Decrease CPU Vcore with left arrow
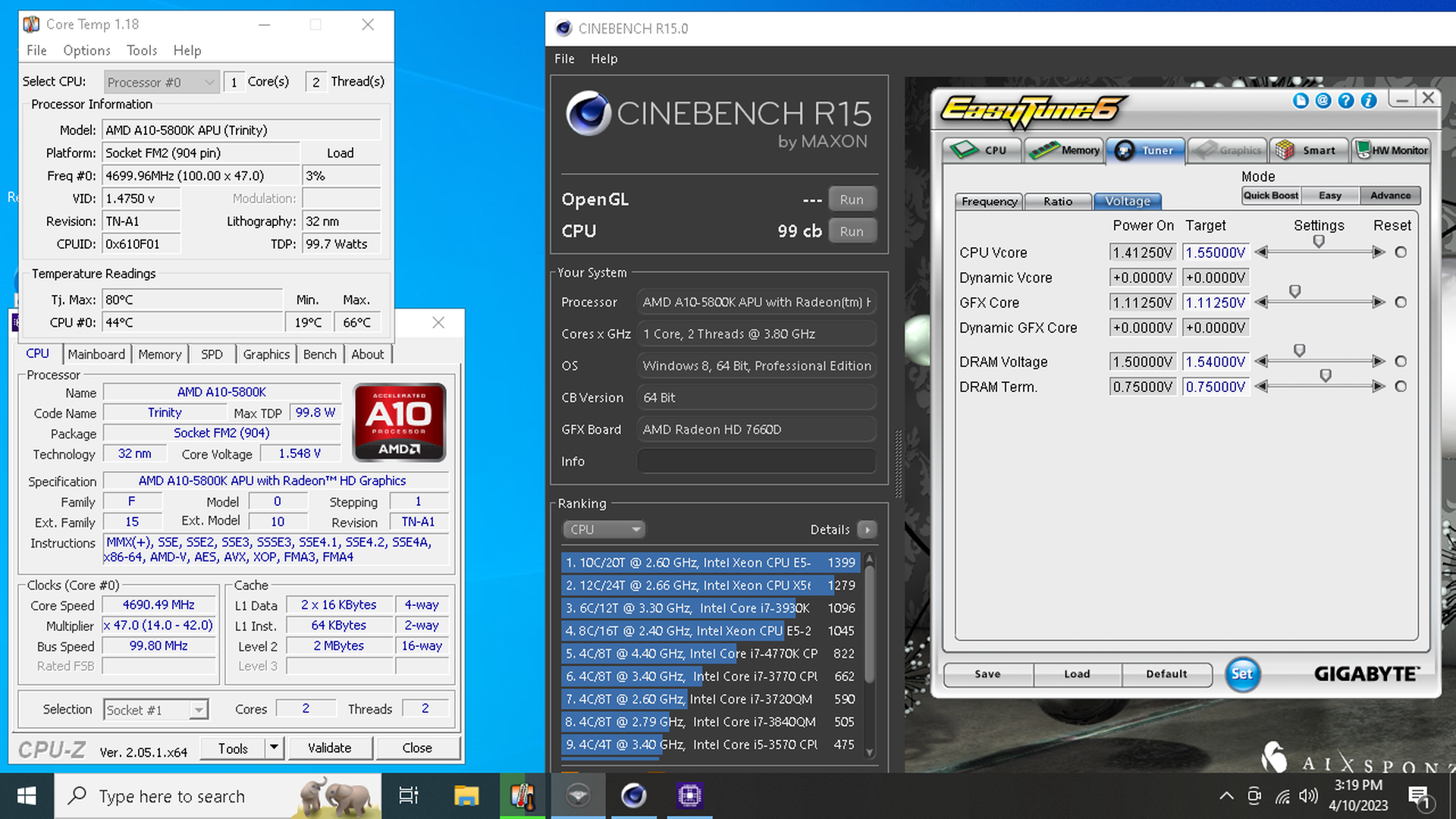 pyautogui.click(x=1262, y=253)
